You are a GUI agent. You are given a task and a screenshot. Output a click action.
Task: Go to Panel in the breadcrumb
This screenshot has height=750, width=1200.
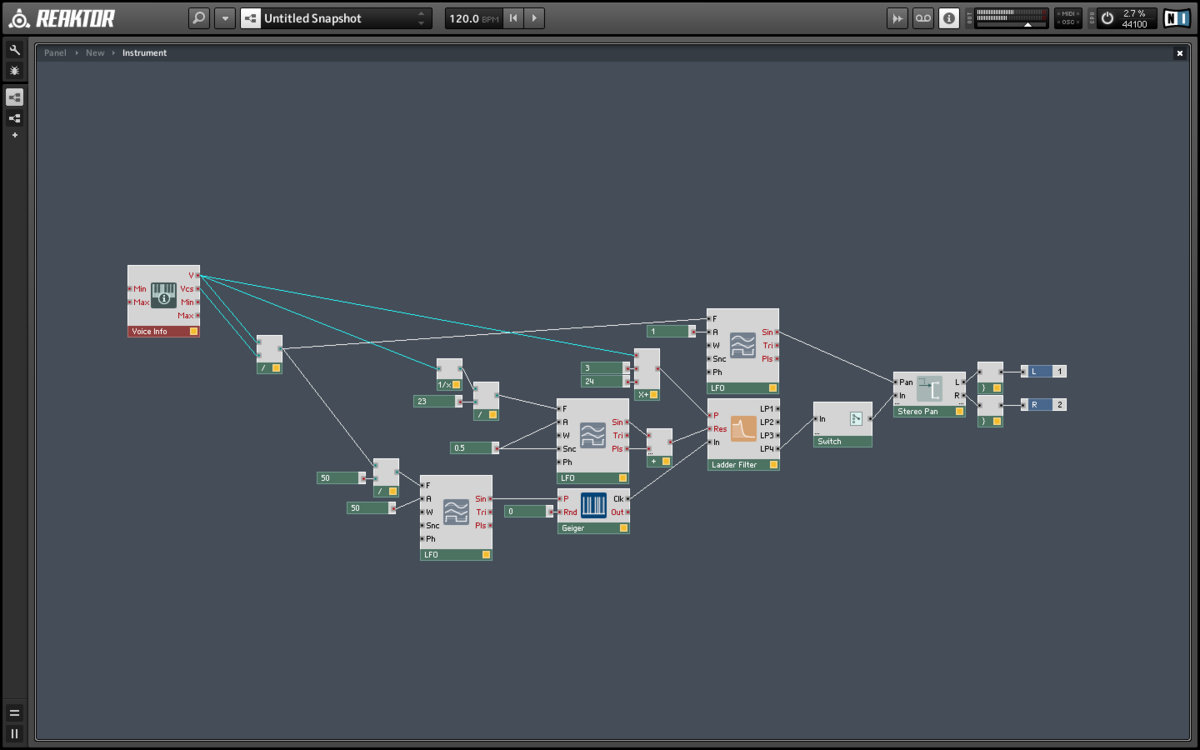(55, 53)
